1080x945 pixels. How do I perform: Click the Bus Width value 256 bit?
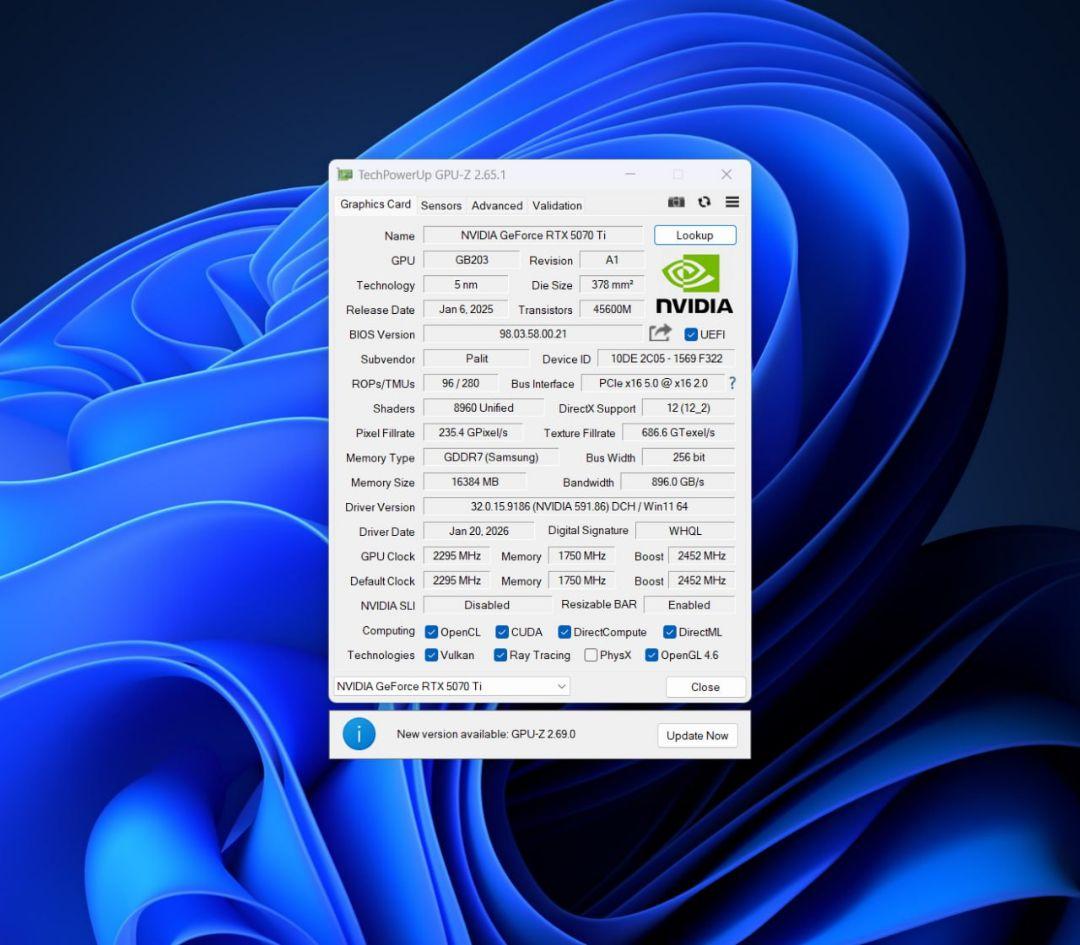688,457
